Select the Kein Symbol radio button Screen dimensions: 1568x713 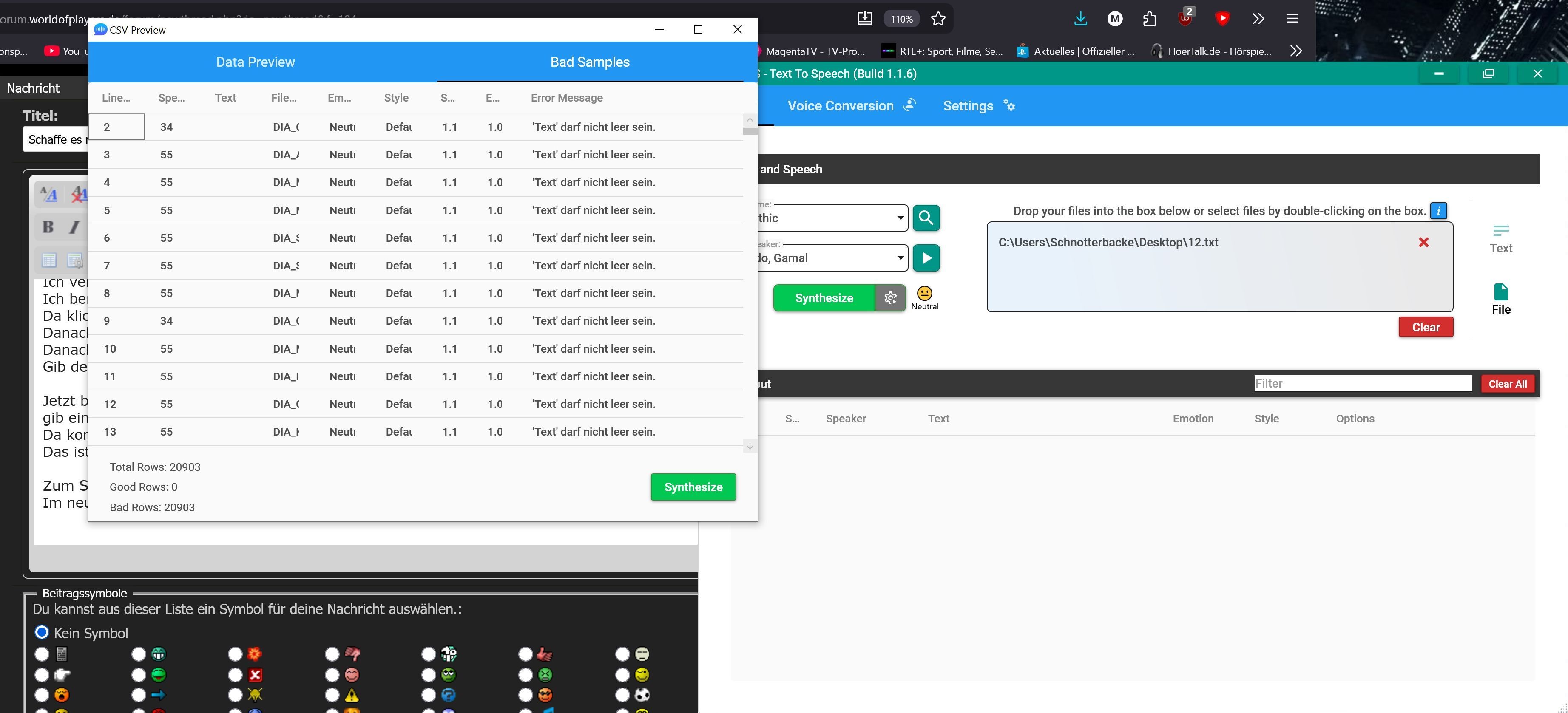(x=41, y=632)
